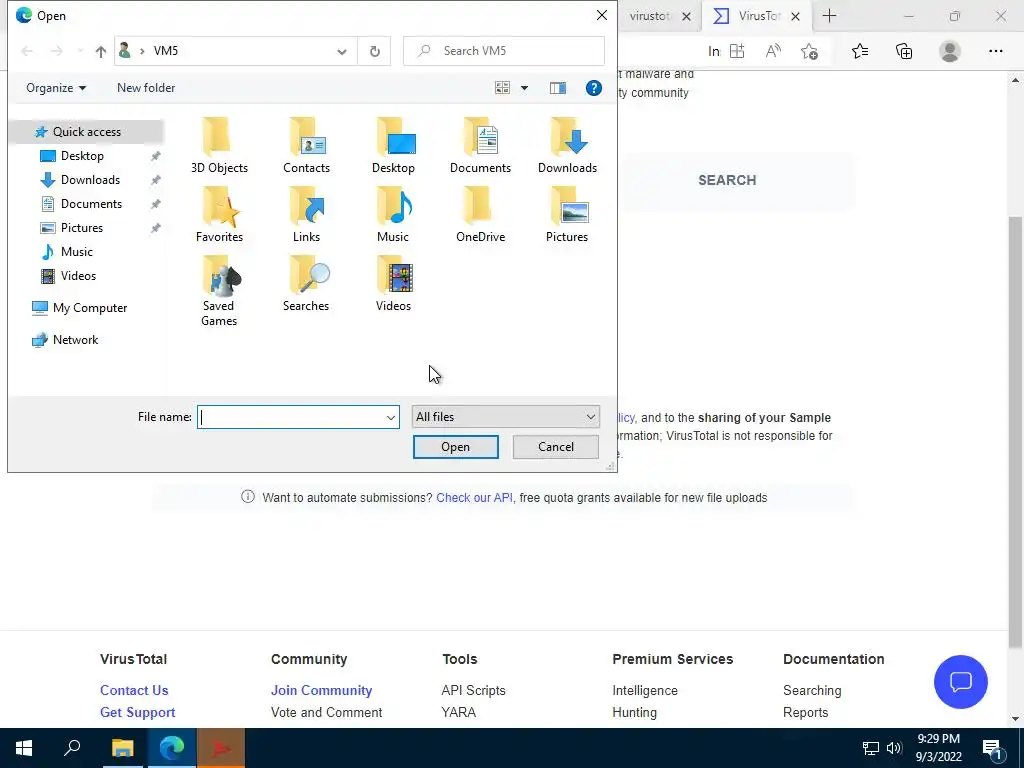Screen dimensions: 1024x768
Task: Click the Open button
Action: [x=455, y=447]
